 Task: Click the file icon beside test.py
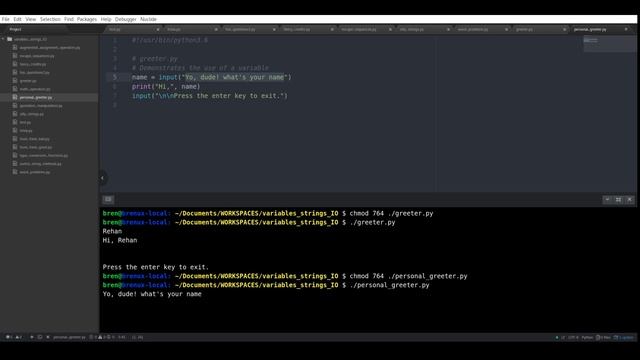click(x=15, y=122)
